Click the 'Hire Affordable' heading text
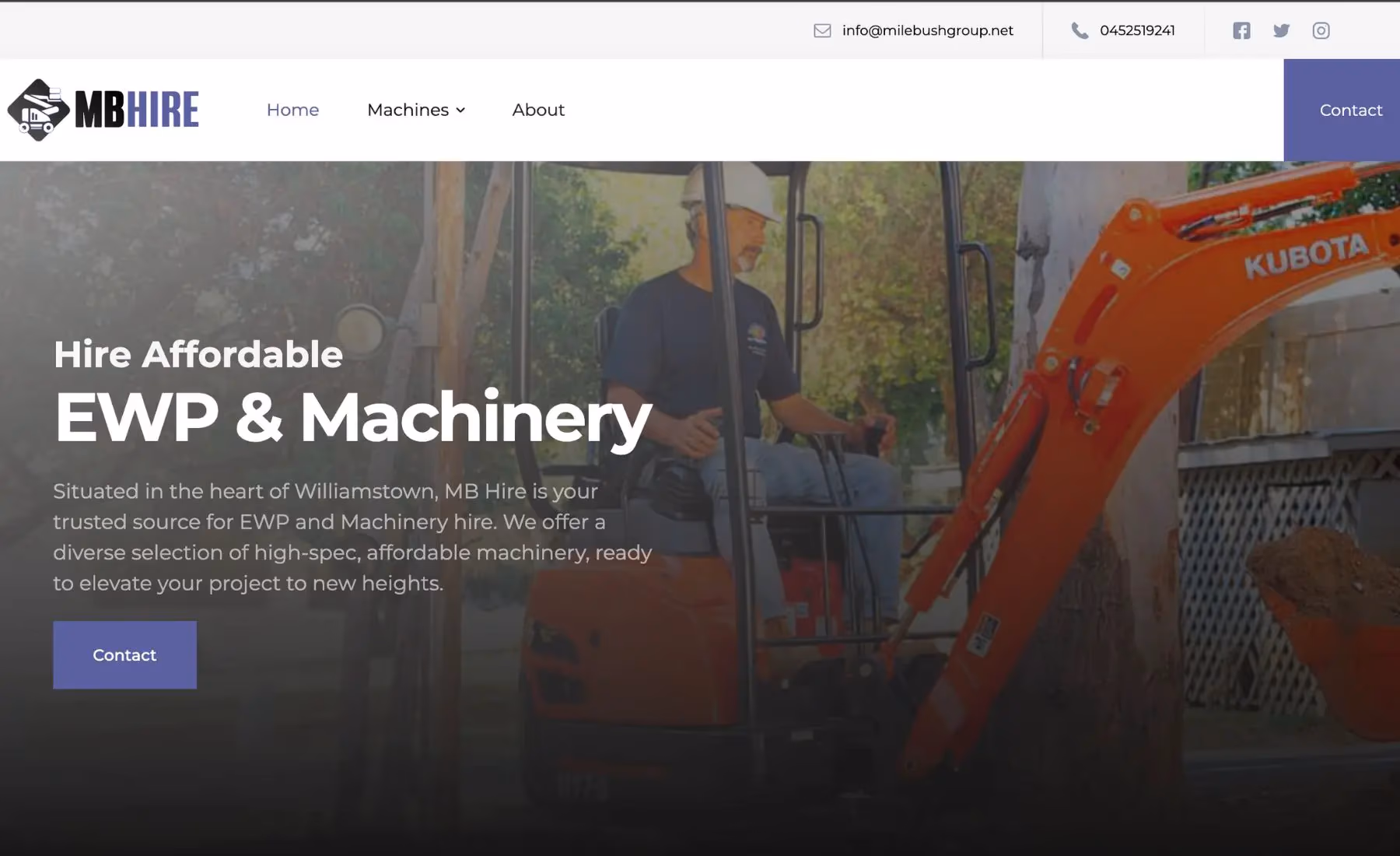The width and height of the screenshot is (1400, 856). point(198,354)
